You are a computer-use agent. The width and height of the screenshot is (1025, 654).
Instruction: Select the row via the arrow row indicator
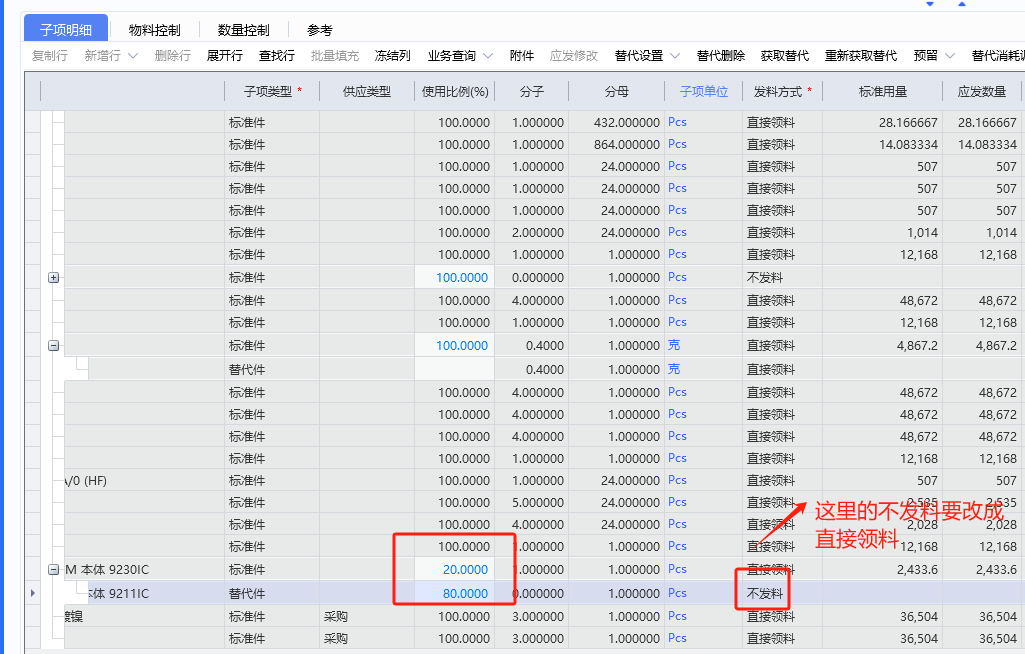[x=33, y=593]
